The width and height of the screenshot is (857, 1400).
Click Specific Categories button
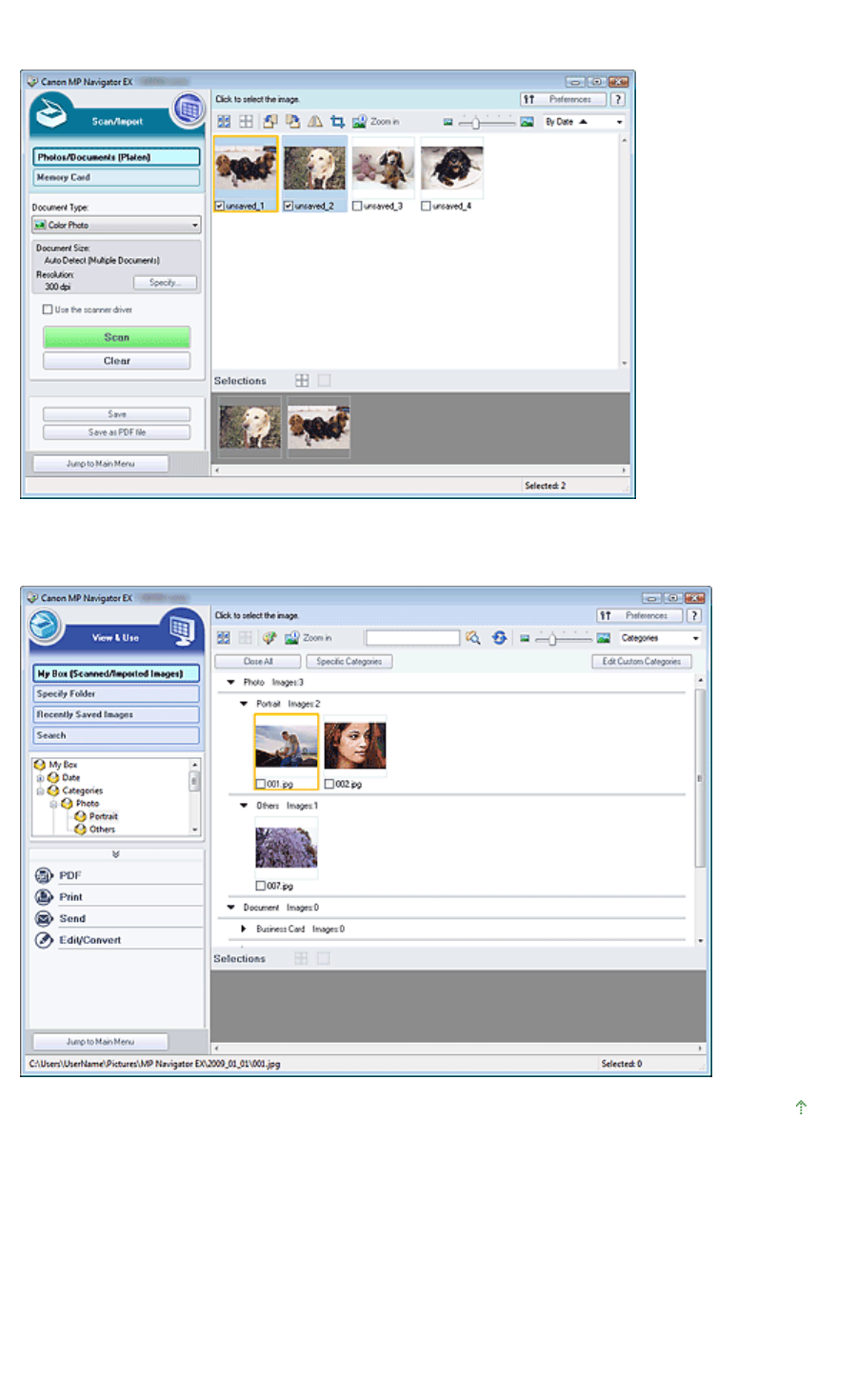[x=349, y=661]
